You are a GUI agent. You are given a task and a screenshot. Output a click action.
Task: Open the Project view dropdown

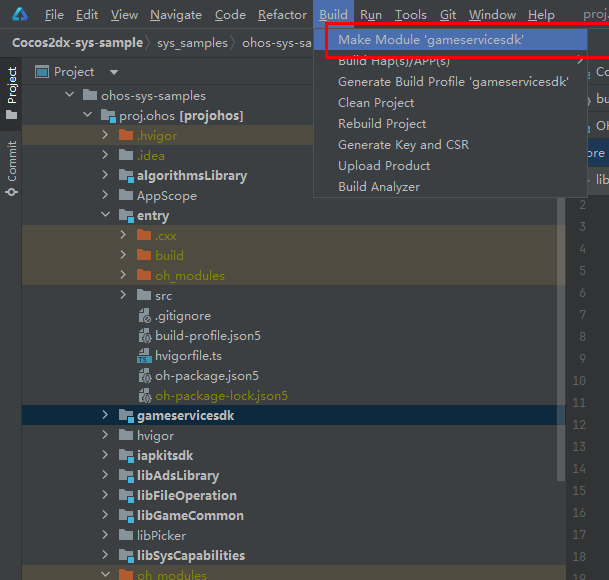pyautogui.click(x=114, y=72)
